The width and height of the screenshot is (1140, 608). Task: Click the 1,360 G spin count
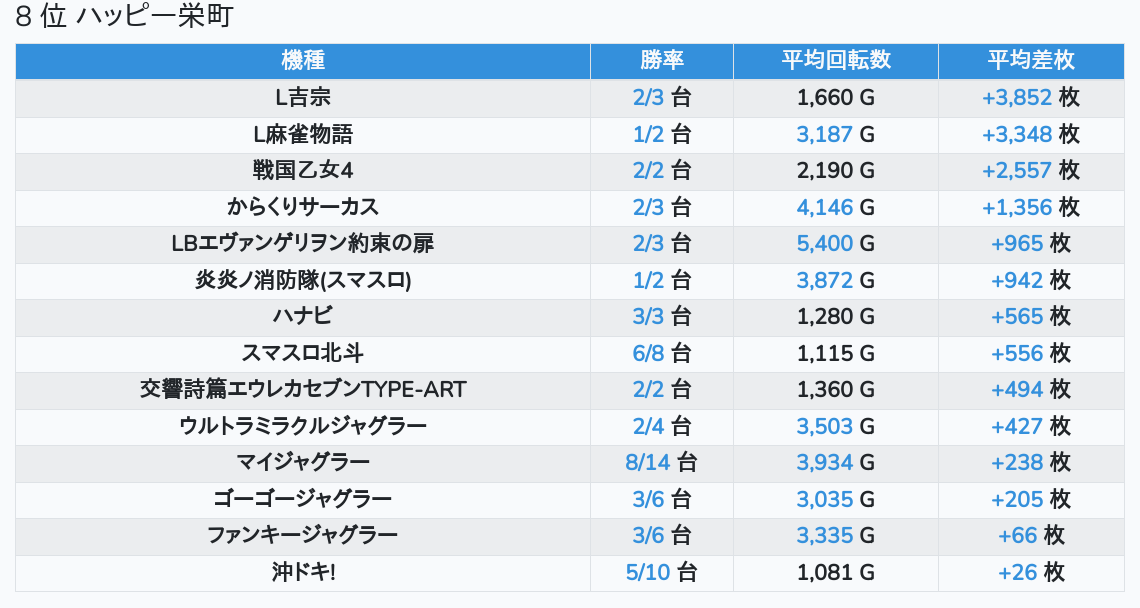[836, 389]
